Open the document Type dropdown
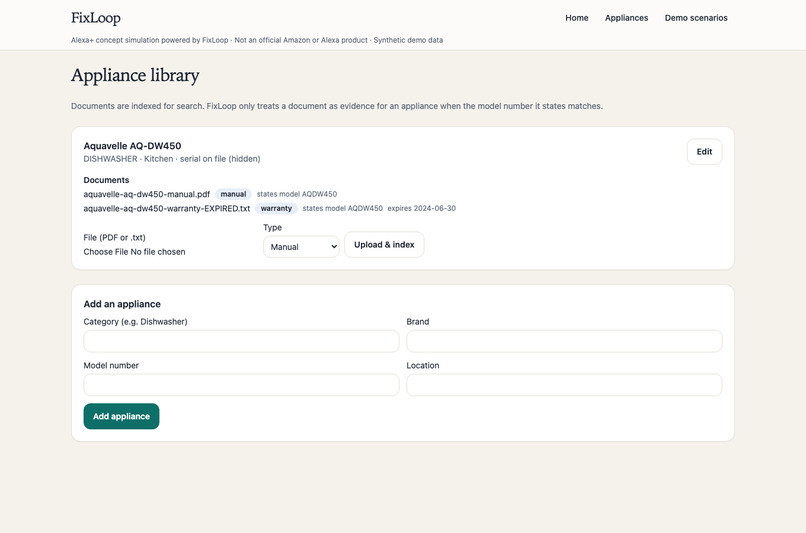This screenshot has height=533, width=806. tap(301, 247)
